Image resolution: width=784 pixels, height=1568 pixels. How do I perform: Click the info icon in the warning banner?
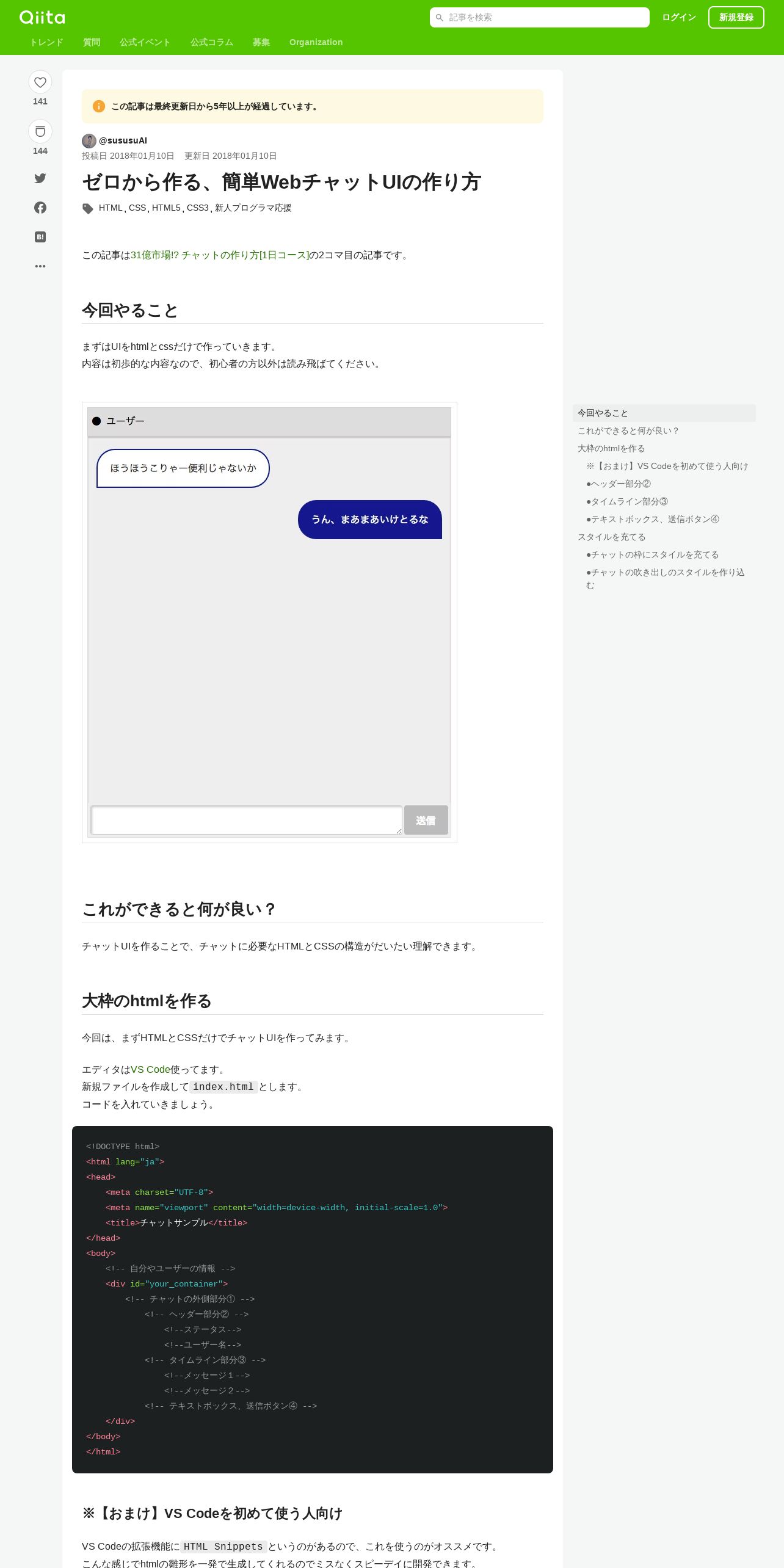[x=99, y=106]
